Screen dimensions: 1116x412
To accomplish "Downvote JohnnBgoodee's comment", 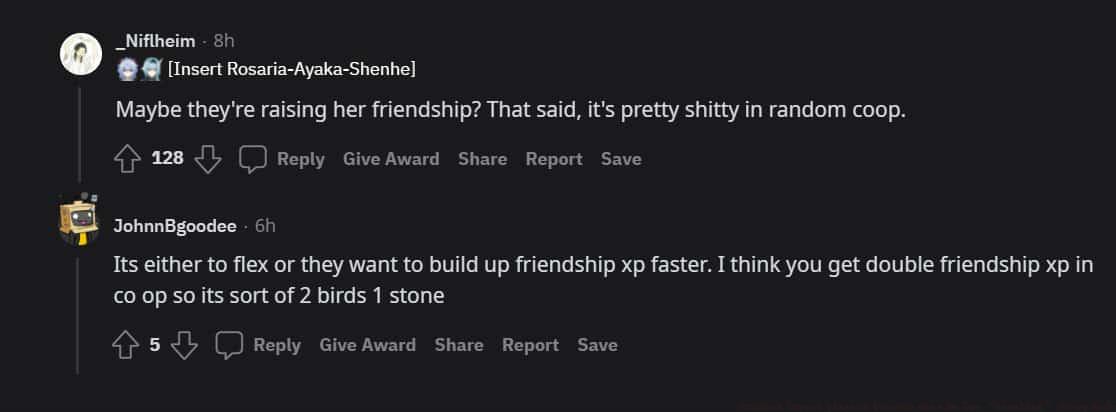I will pos(183,345).
